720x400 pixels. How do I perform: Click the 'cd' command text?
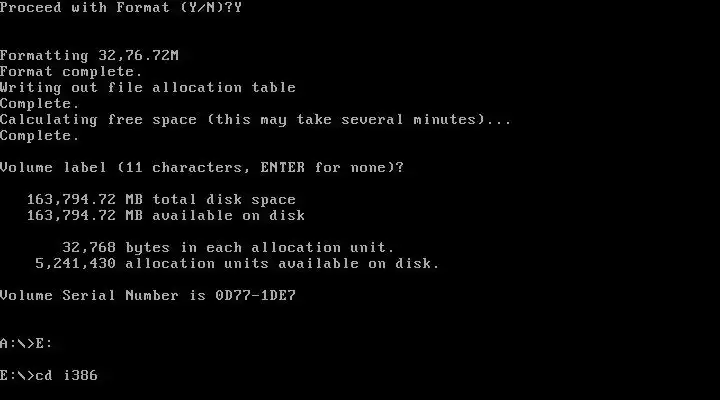[44, 376]
